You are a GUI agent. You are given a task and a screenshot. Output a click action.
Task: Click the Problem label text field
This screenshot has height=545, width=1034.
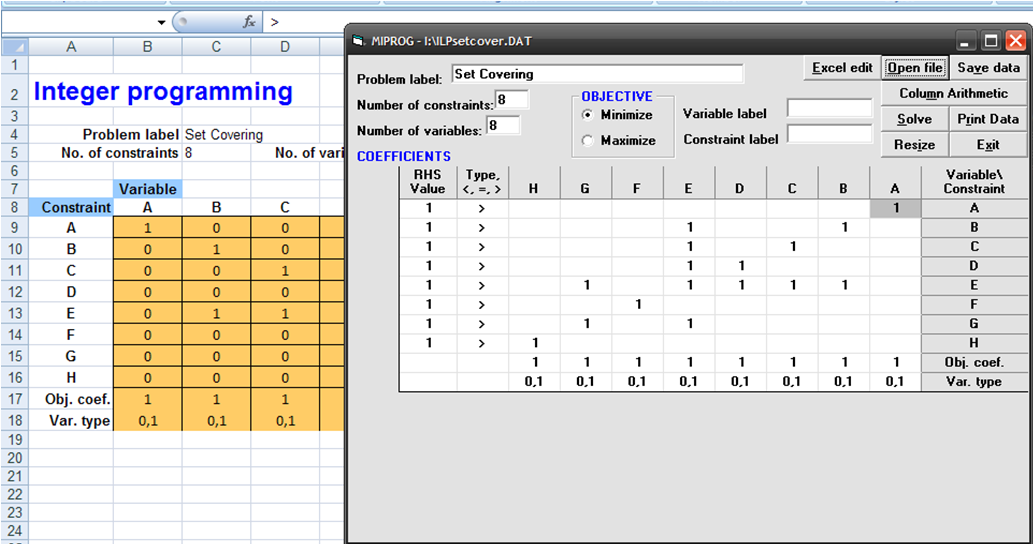pyautogui.click(x=597, y=74)
